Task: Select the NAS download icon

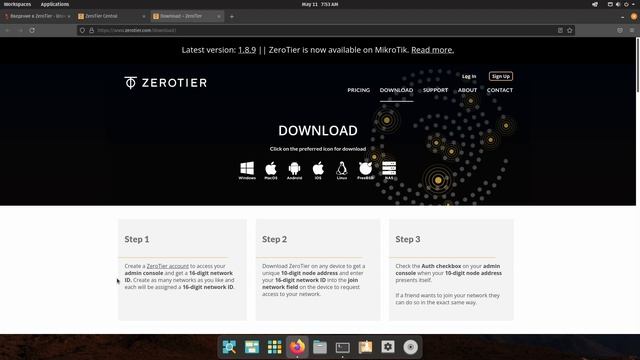Action: (x=389, y=170)
